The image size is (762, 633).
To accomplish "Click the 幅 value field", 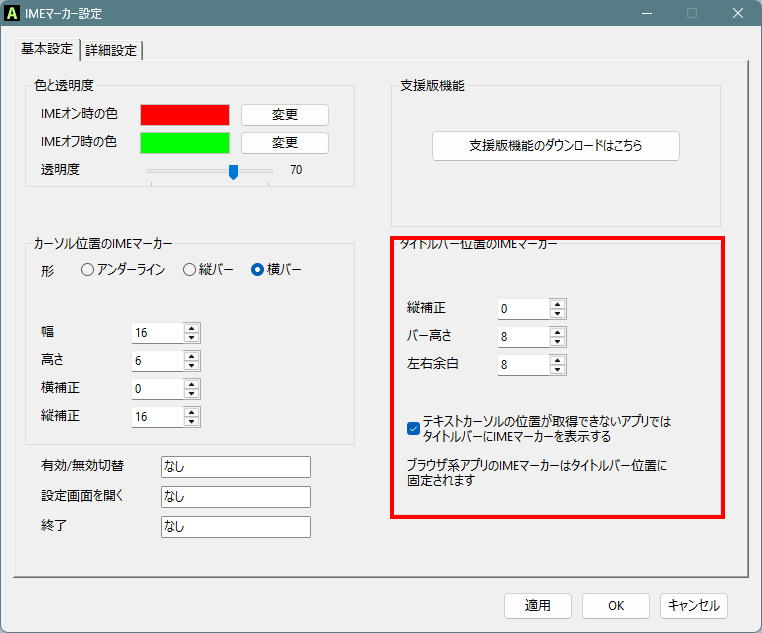I will (158, 333).
